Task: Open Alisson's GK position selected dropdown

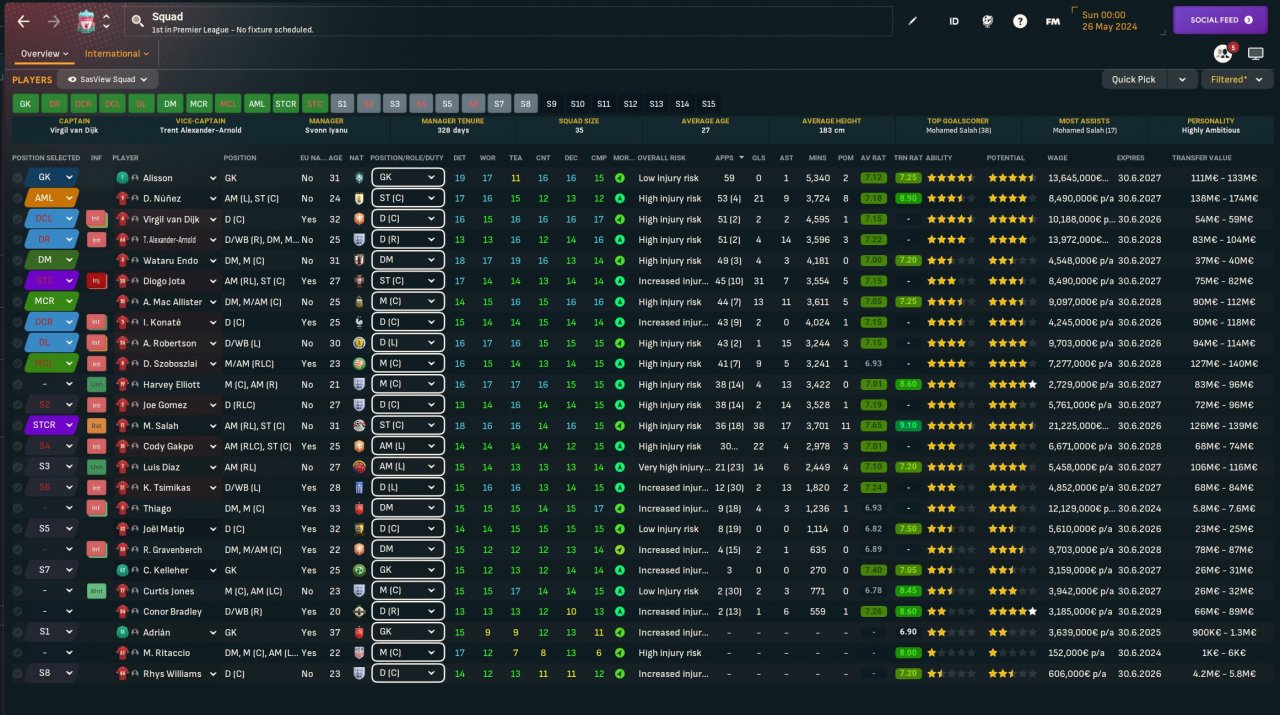Action: [x=52, y=177]
